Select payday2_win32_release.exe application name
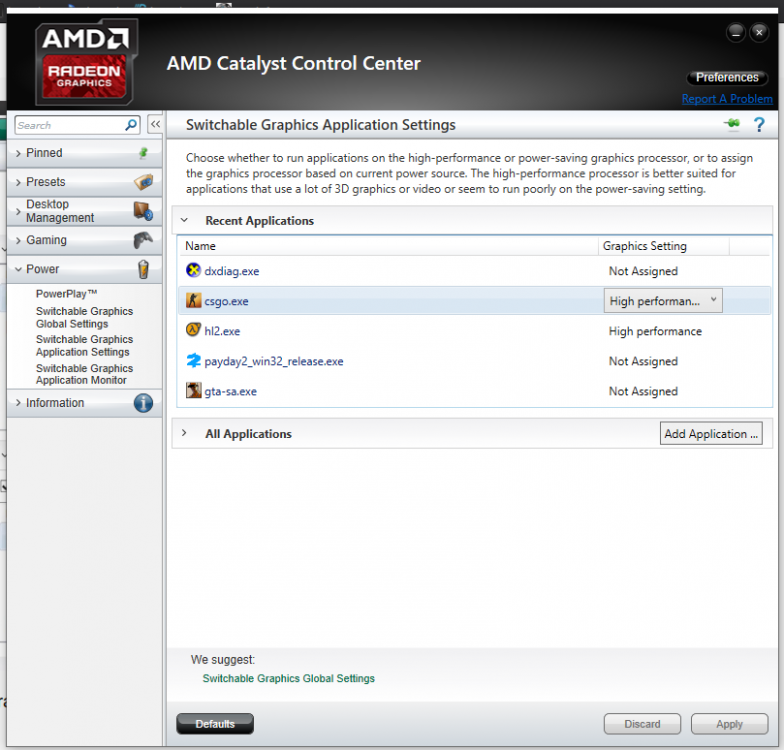 274,361
